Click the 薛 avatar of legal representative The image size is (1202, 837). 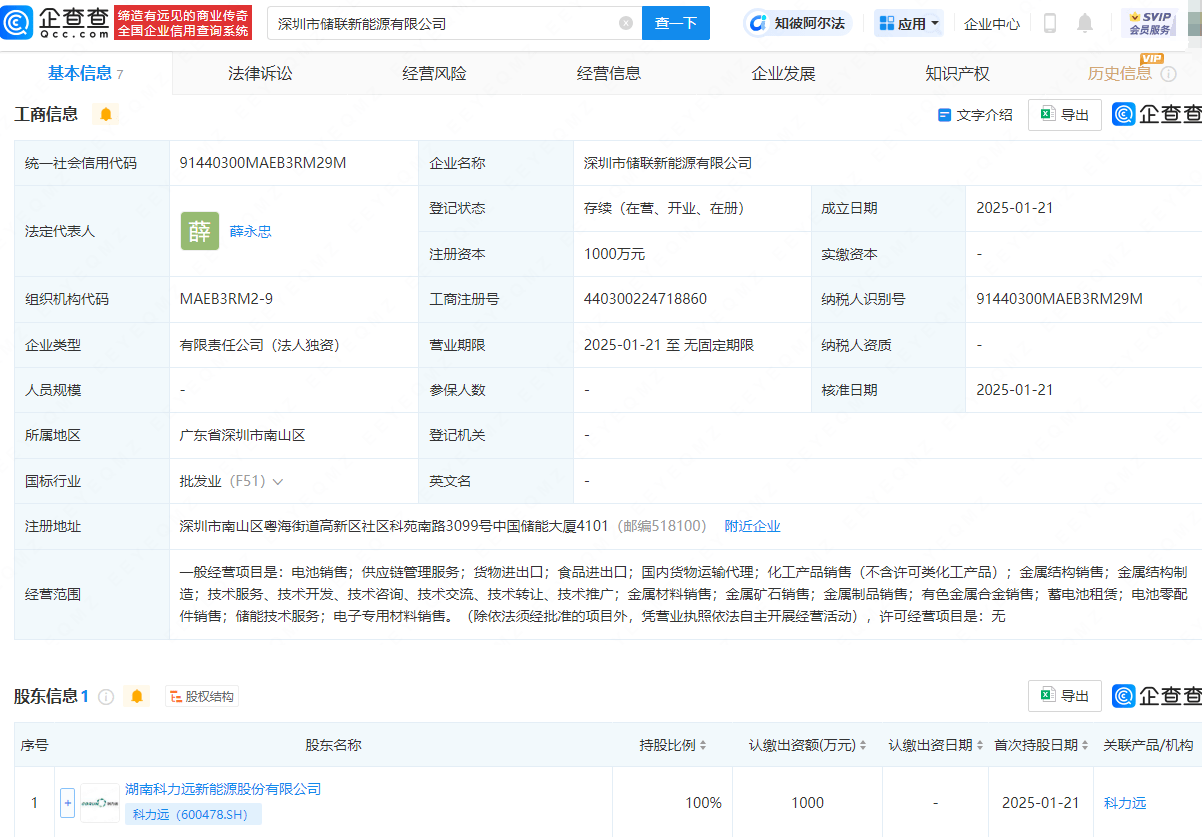point(200,231)
